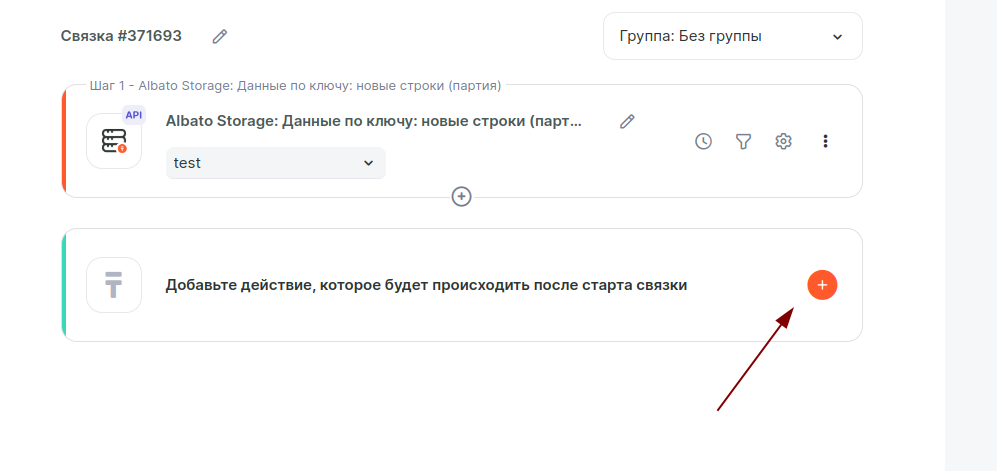Image resolution: width=997 pixels, height=471 pixels.
Task: Click the Albato Storage step title text
Action: 373,121
